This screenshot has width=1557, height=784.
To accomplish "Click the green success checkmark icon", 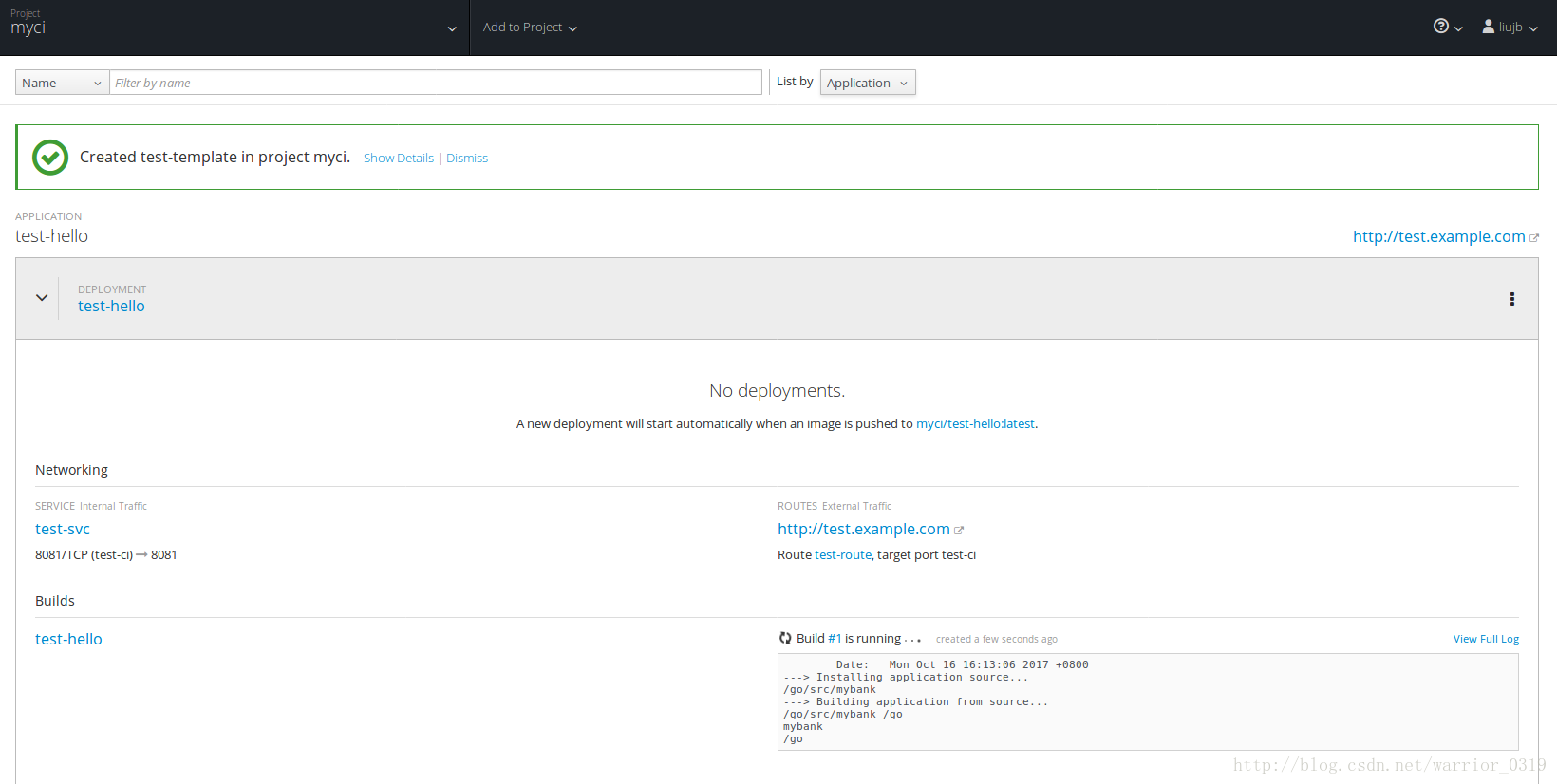I will [x=50, y=157].
